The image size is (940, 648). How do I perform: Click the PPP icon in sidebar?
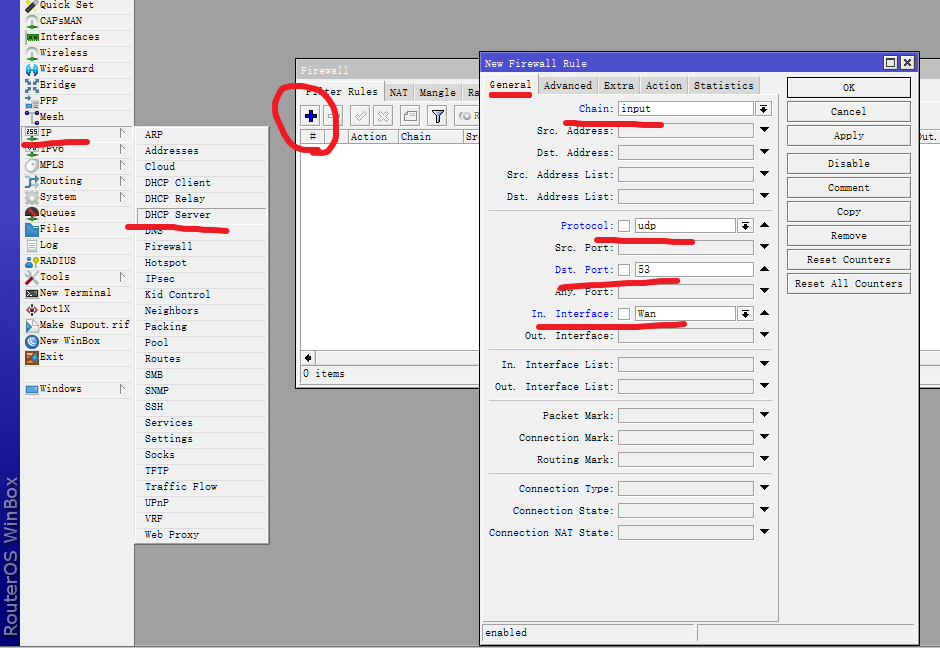(32, 101)
